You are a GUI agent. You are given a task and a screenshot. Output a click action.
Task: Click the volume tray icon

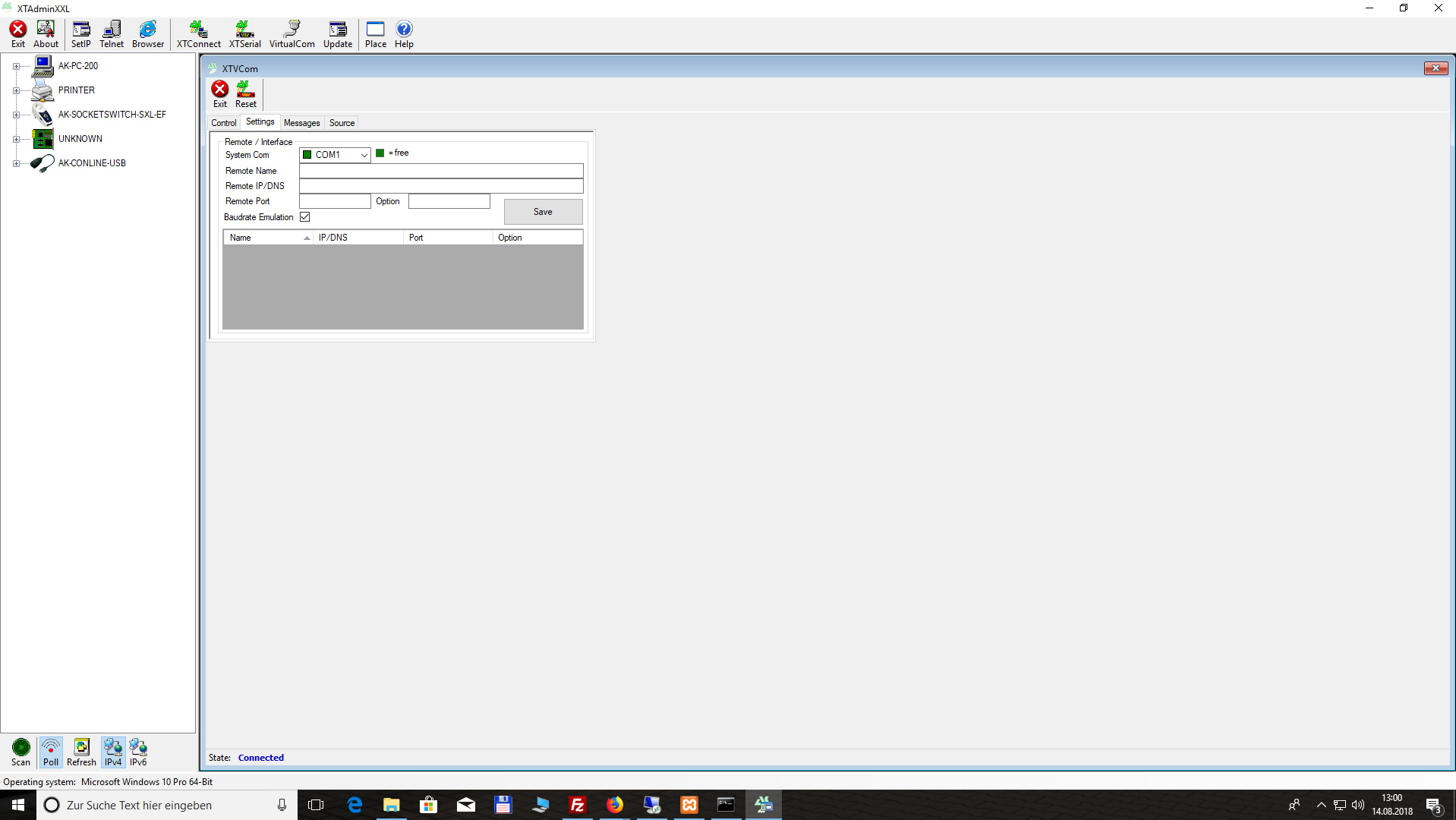(1358, 805)
